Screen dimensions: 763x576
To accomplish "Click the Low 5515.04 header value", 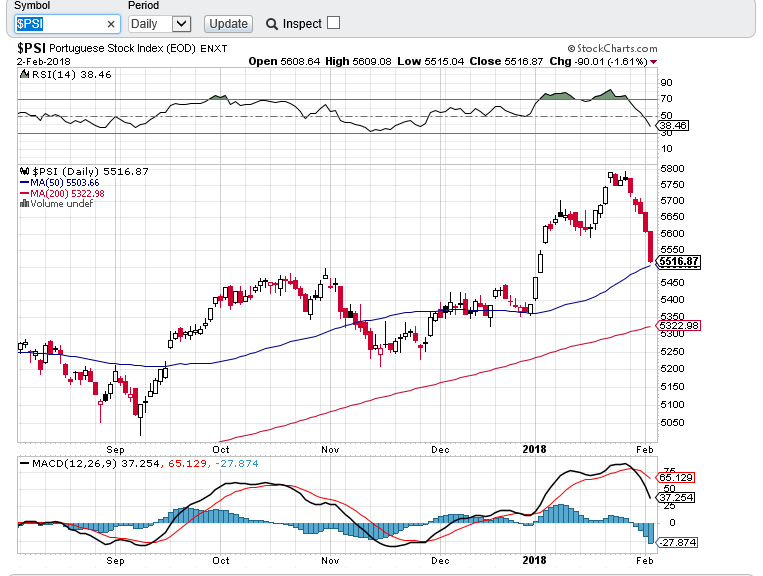I will tap(431, 61).
